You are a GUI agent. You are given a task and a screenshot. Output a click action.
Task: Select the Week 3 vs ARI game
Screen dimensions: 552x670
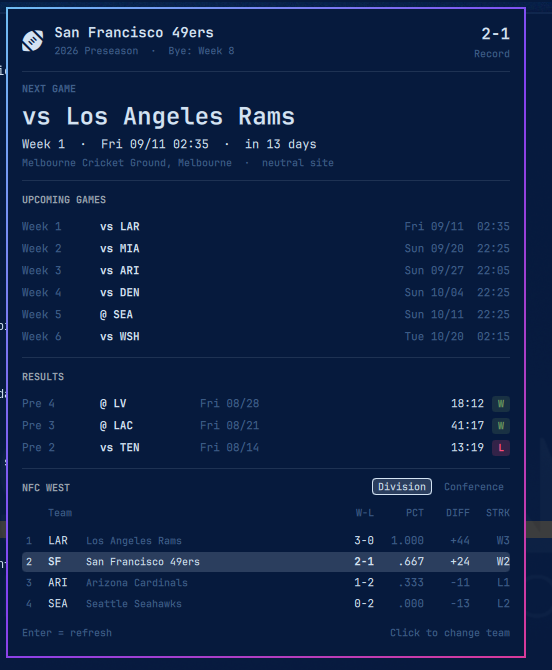266,270
